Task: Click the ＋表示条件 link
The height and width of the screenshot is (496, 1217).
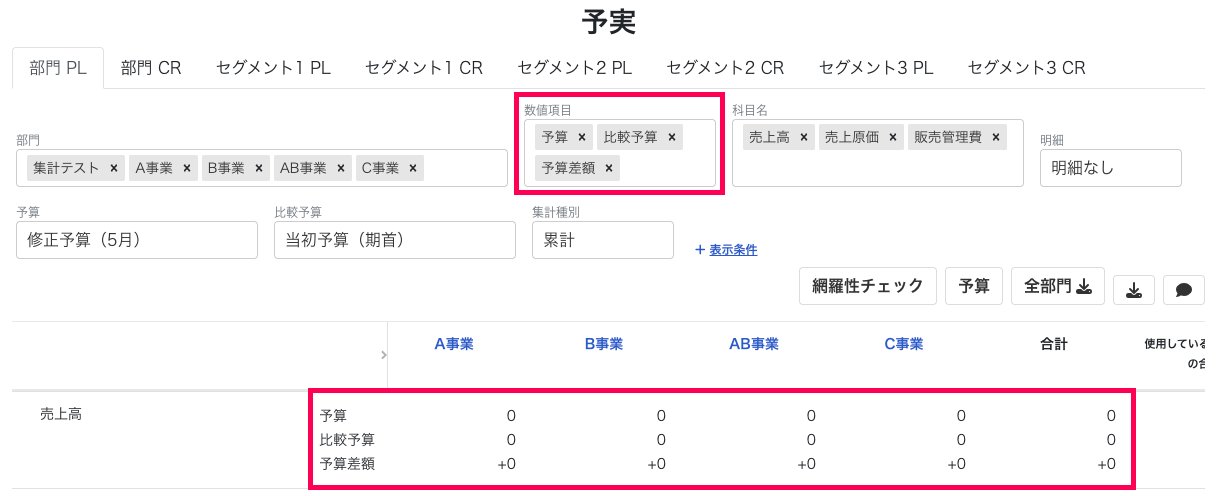Action: point(726,250)
